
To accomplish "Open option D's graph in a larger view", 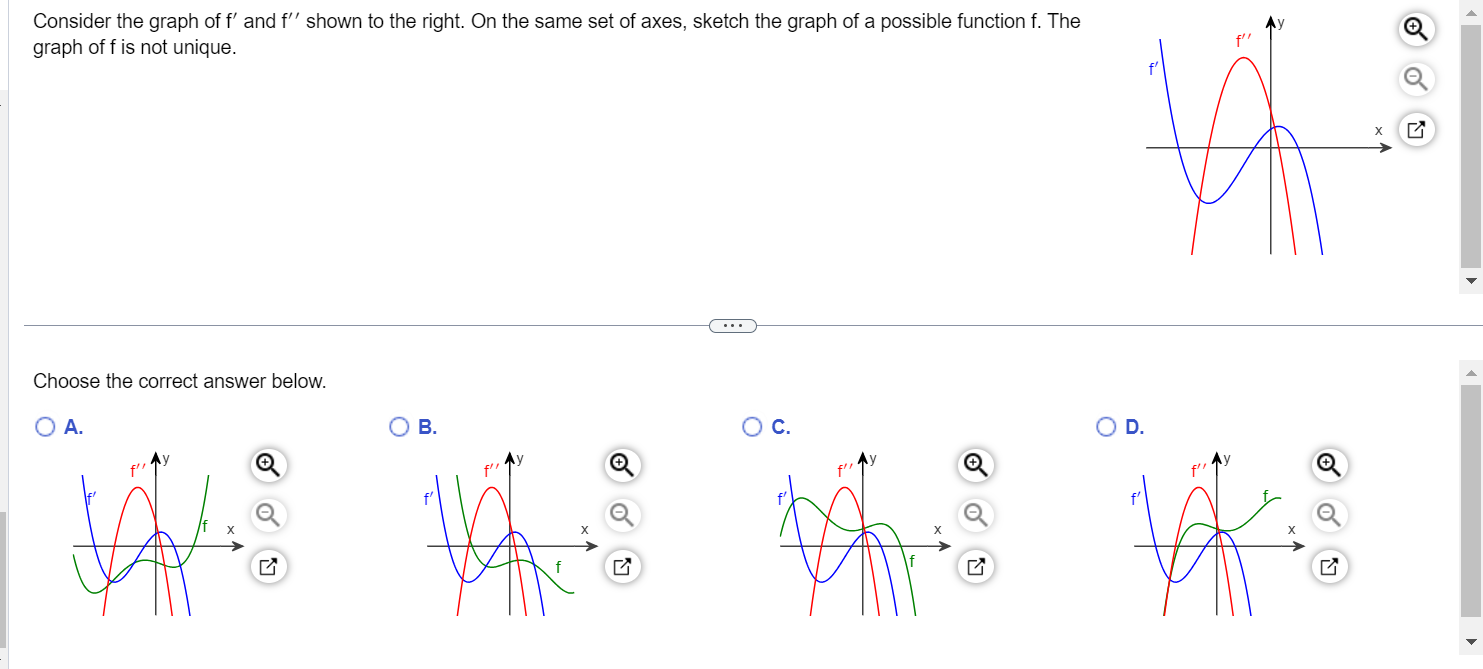I will pos(1329,566).
